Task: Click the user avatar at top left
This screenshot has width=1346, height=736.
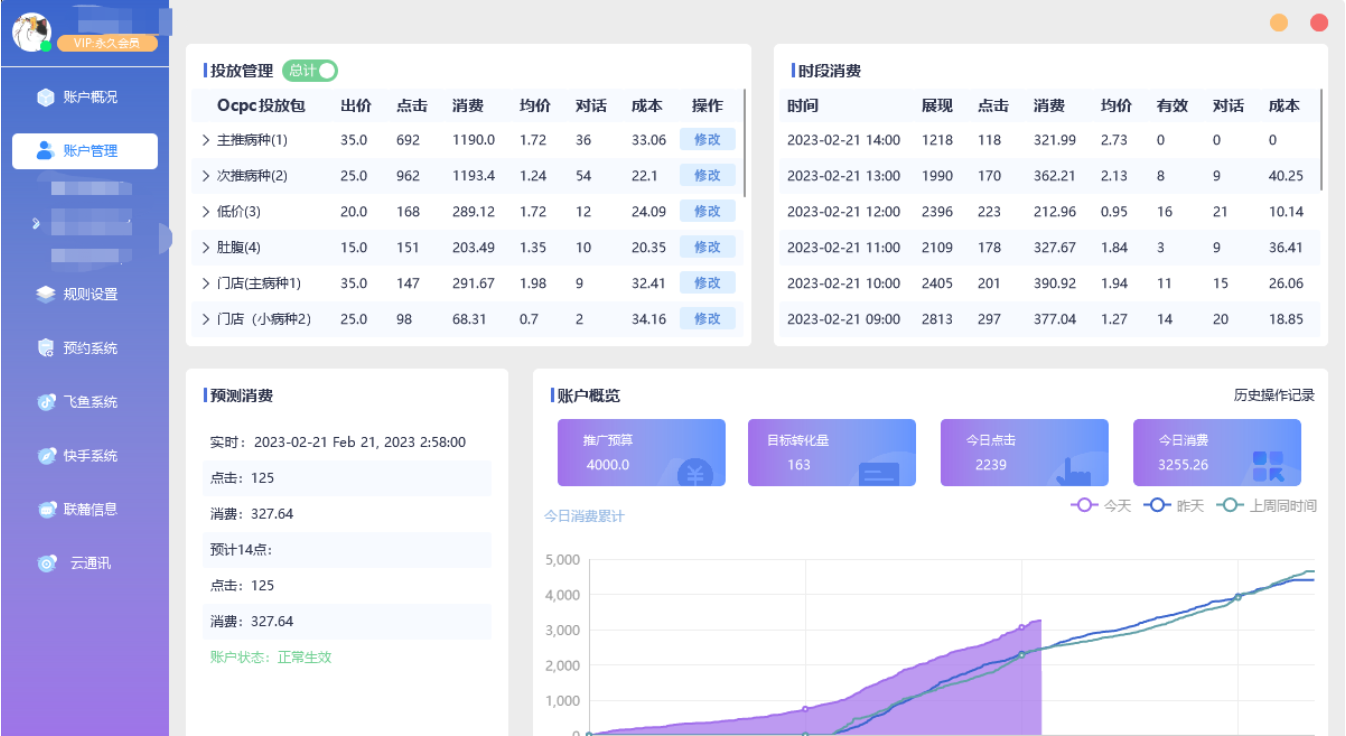Action: point(31,32)
